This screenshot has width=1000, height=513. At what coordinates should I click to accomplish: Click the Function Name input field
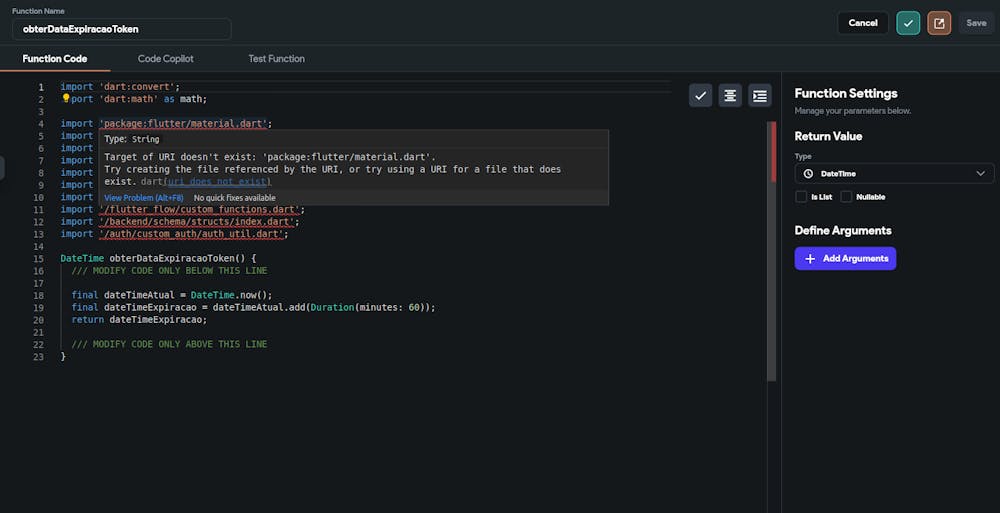[121, 29]
